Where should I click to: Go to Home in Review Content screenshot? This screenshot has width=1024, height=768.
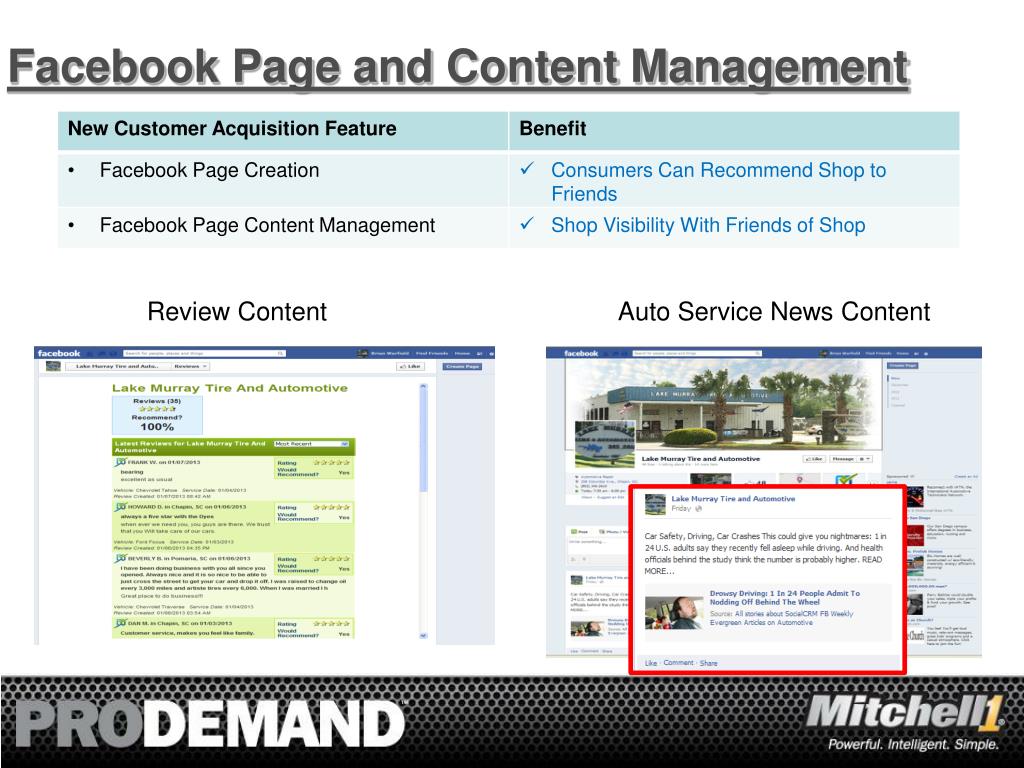coord(462,353)
